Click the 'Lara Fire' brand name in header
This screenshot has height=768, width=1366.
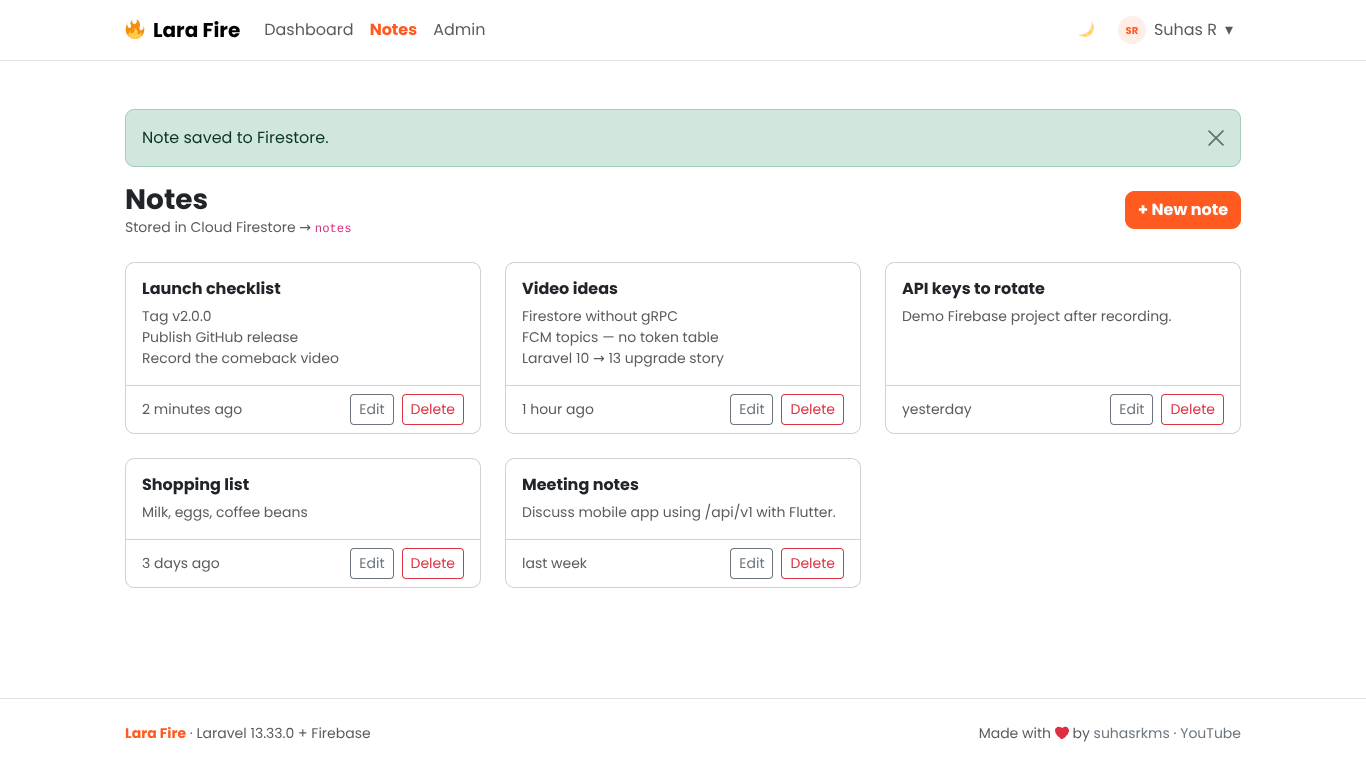click(x=196, y=30)
